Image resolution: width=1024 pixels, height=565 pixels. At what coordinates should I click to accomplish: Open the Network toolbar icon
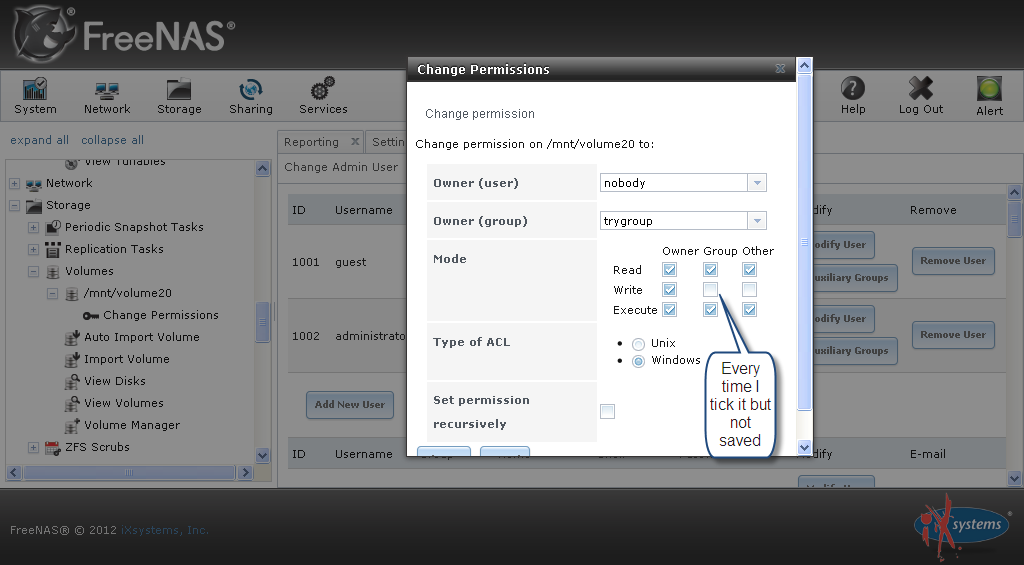tap(107, 89)
